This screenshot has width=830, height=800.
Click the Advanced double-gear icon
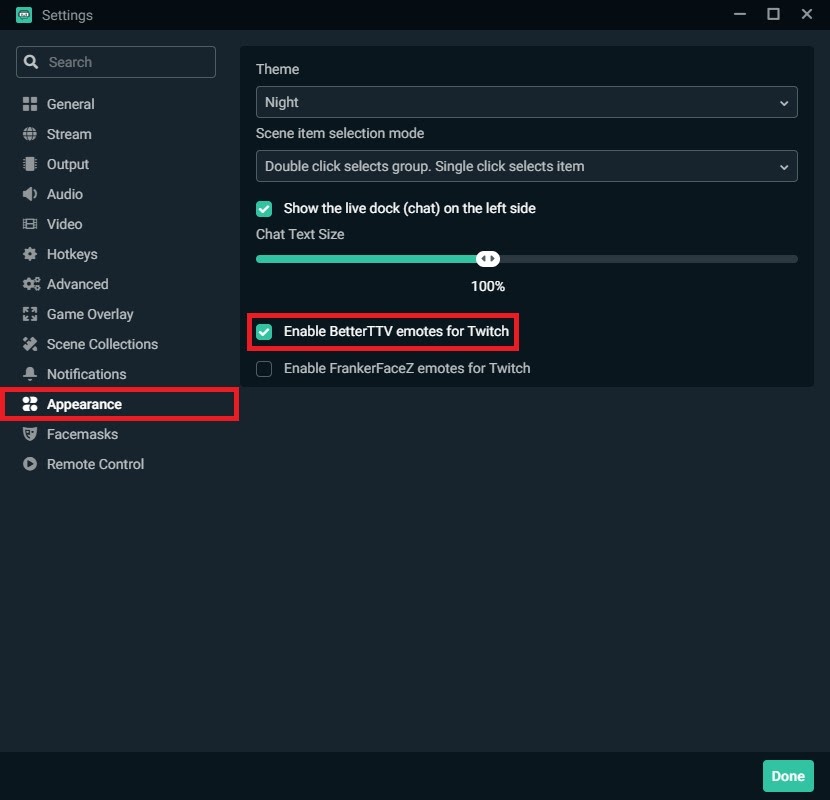click(31, 284)
